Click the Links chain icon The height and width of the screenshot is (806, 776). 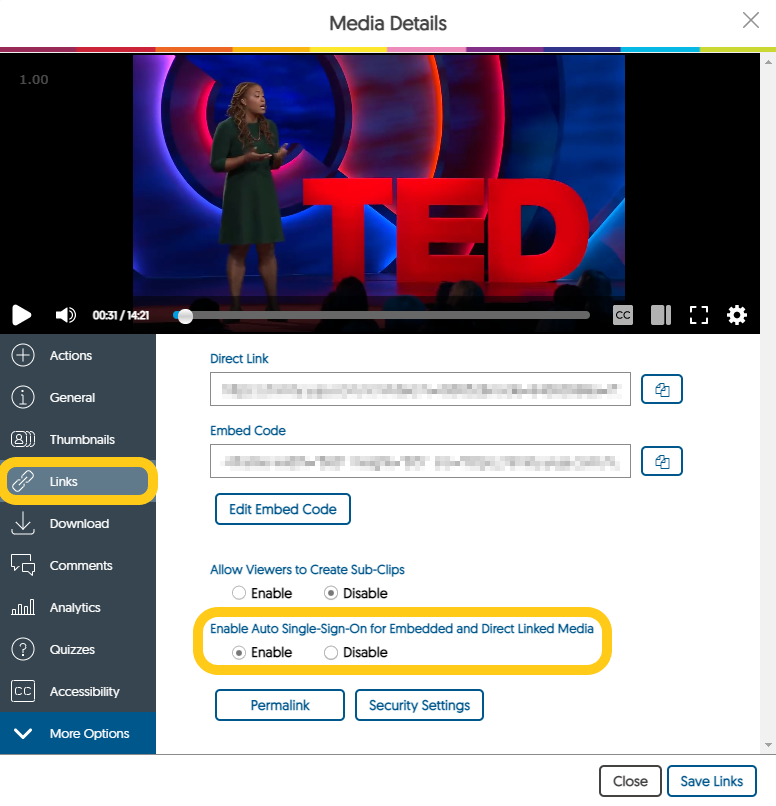[x=23, y=482]
